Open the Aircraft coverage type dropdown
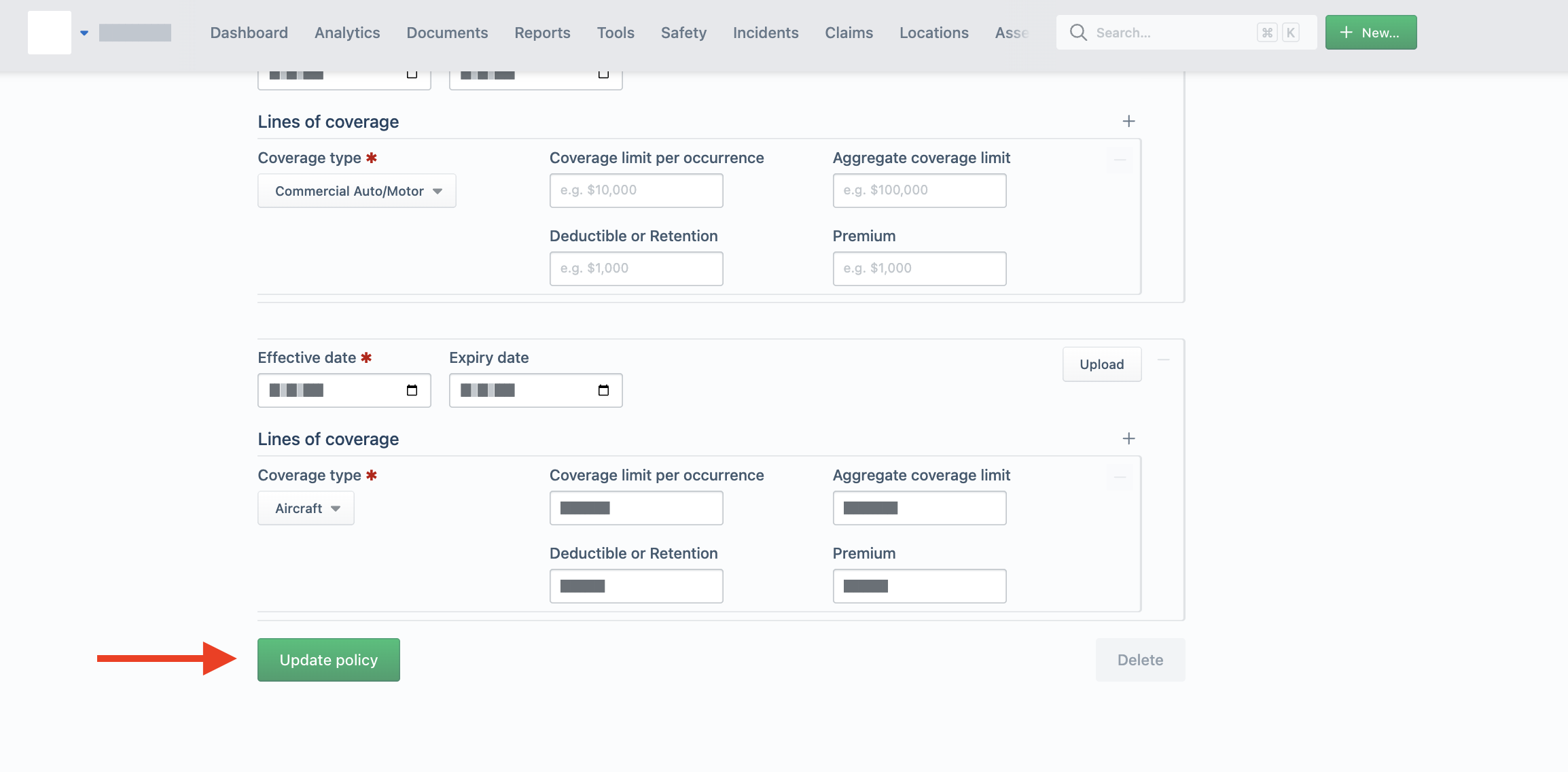Image resolution: width=1568 pixels, height=772 pixels. click(306, 508)
